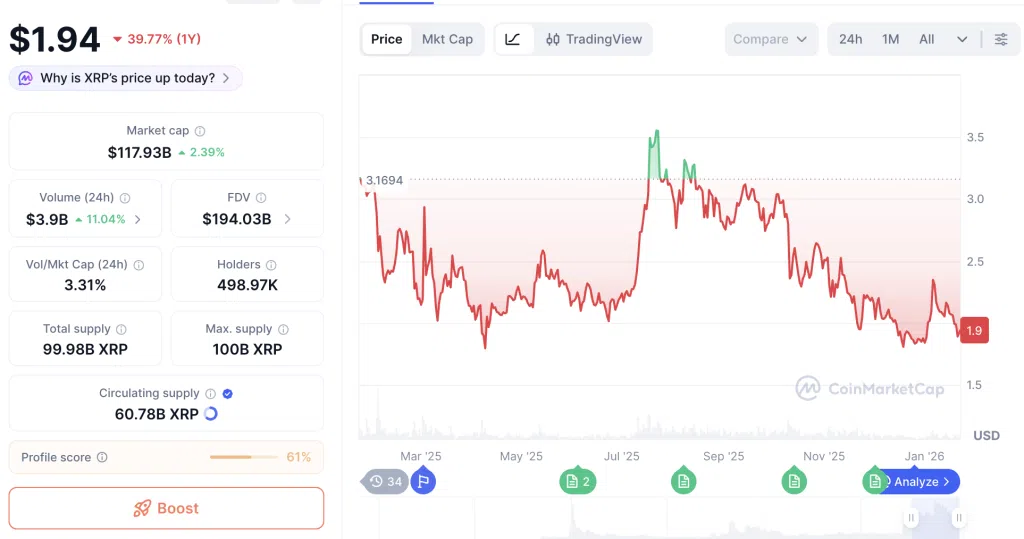Open the Compare dropdown
The image size is (1024, 539).
[x=770, y=39]
